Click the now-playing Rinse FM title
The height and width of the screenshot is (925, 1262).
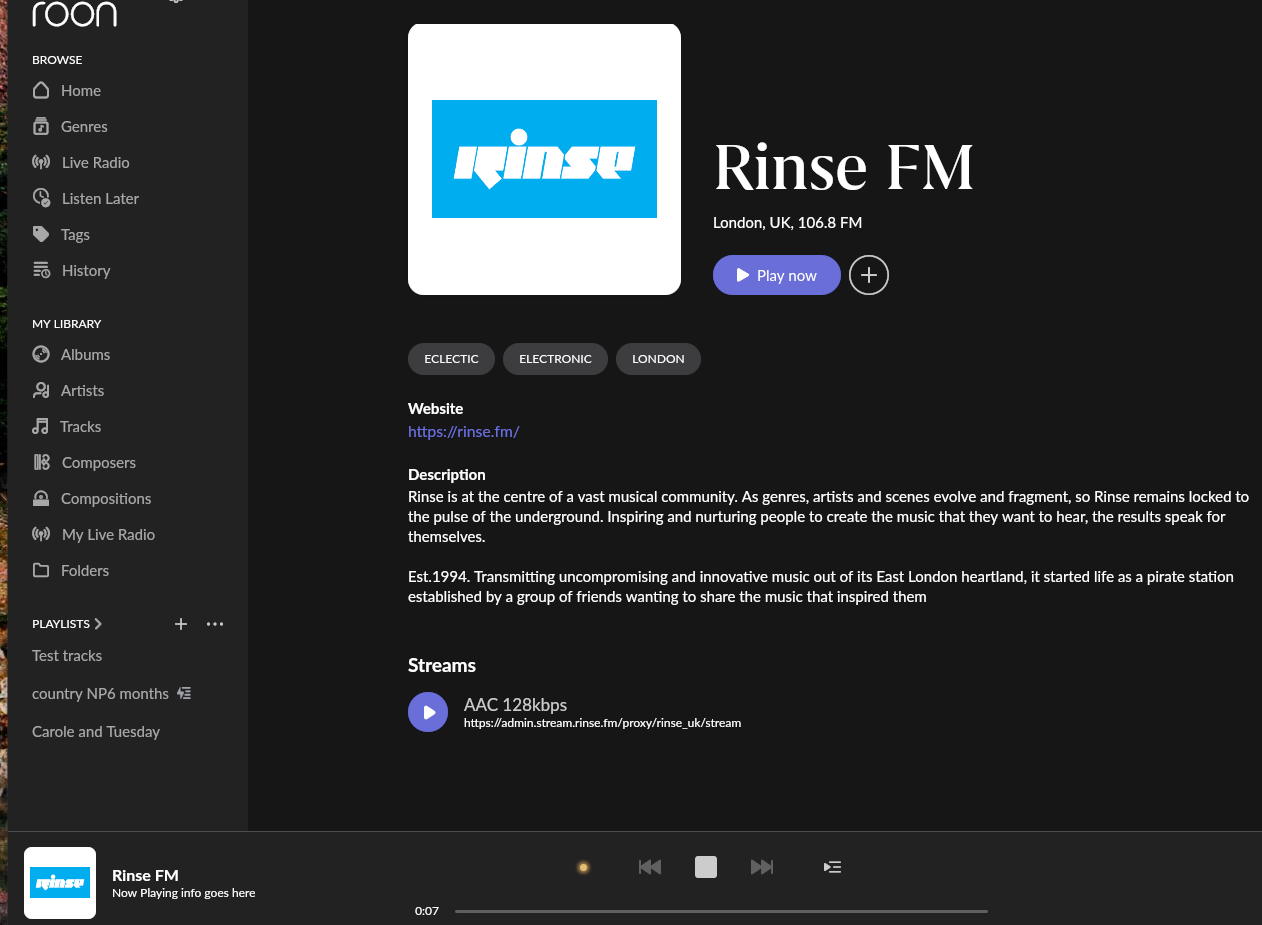[x=145, y=875]
